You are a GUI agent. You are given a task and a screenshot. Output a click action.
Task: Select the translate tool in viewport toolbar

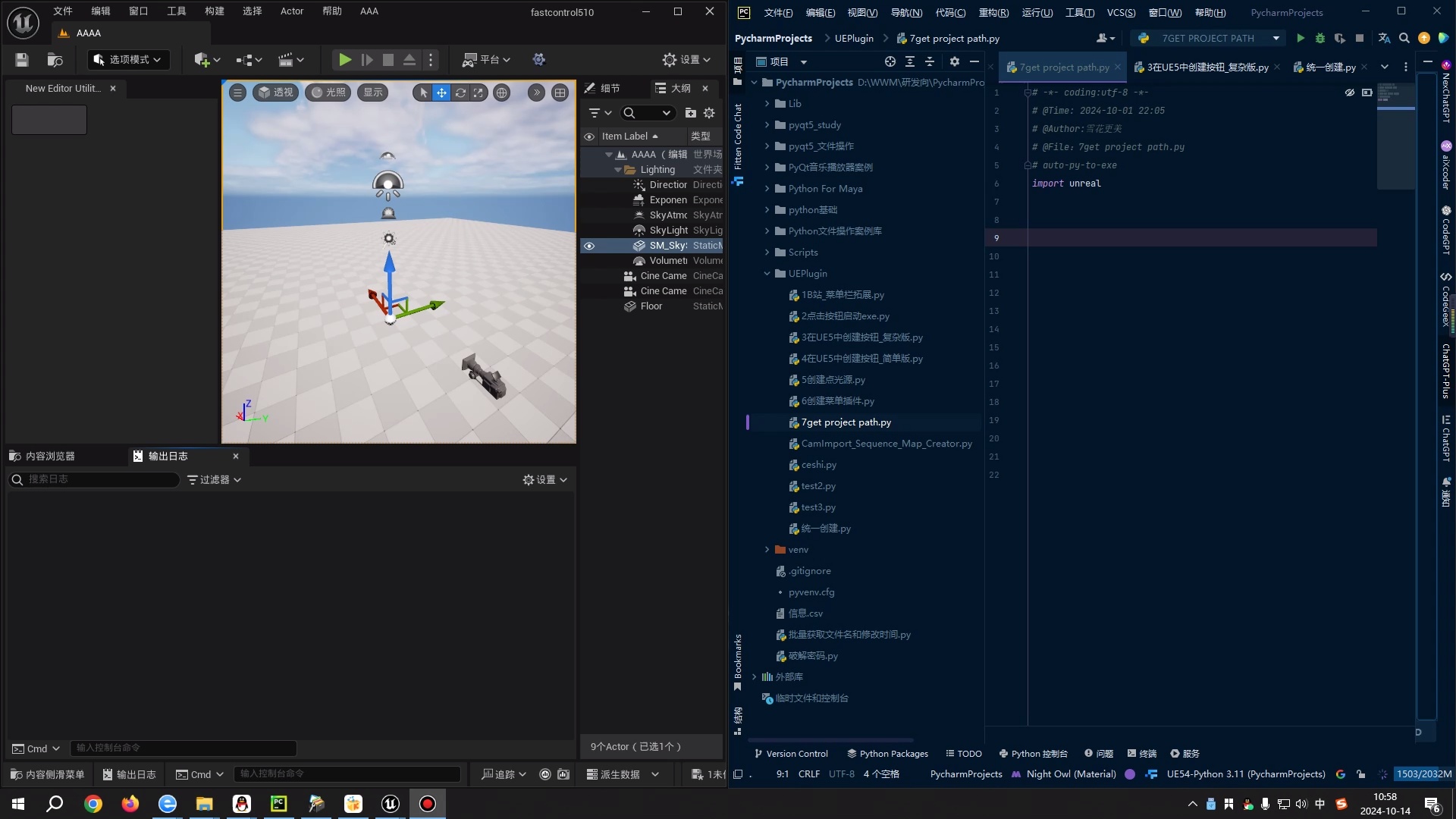point(441,93)
